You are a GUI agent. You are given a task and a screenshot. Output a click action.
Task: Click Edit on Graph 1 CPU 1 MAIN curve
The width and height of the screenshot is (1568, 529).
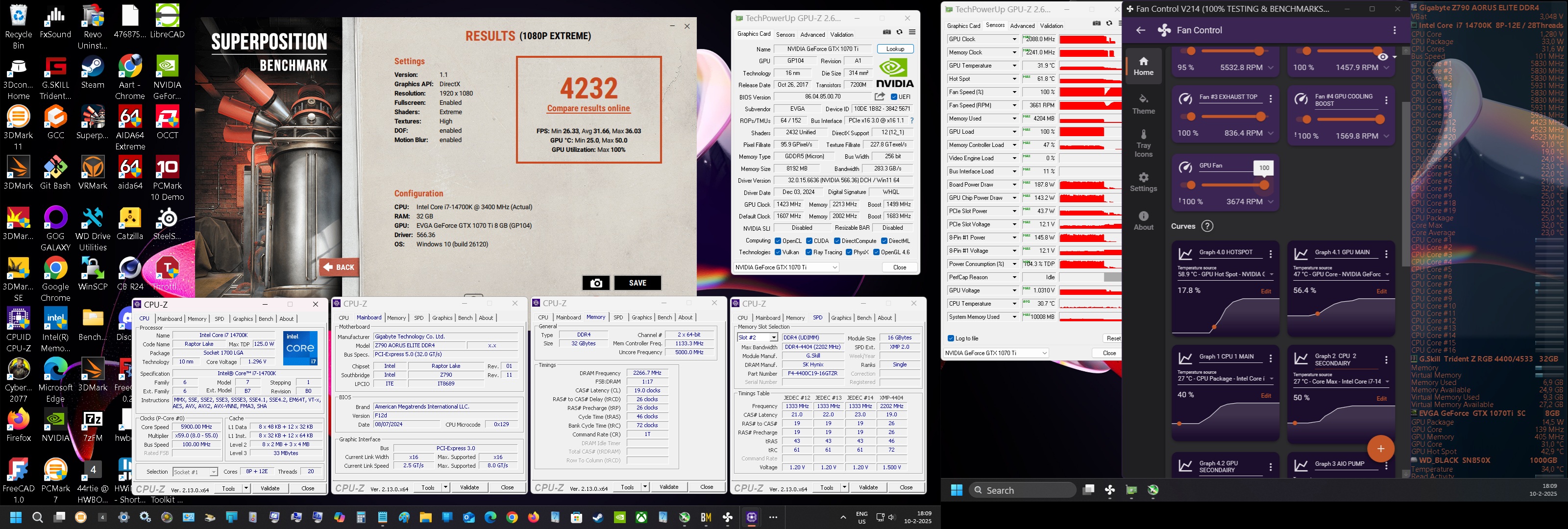1266,396
